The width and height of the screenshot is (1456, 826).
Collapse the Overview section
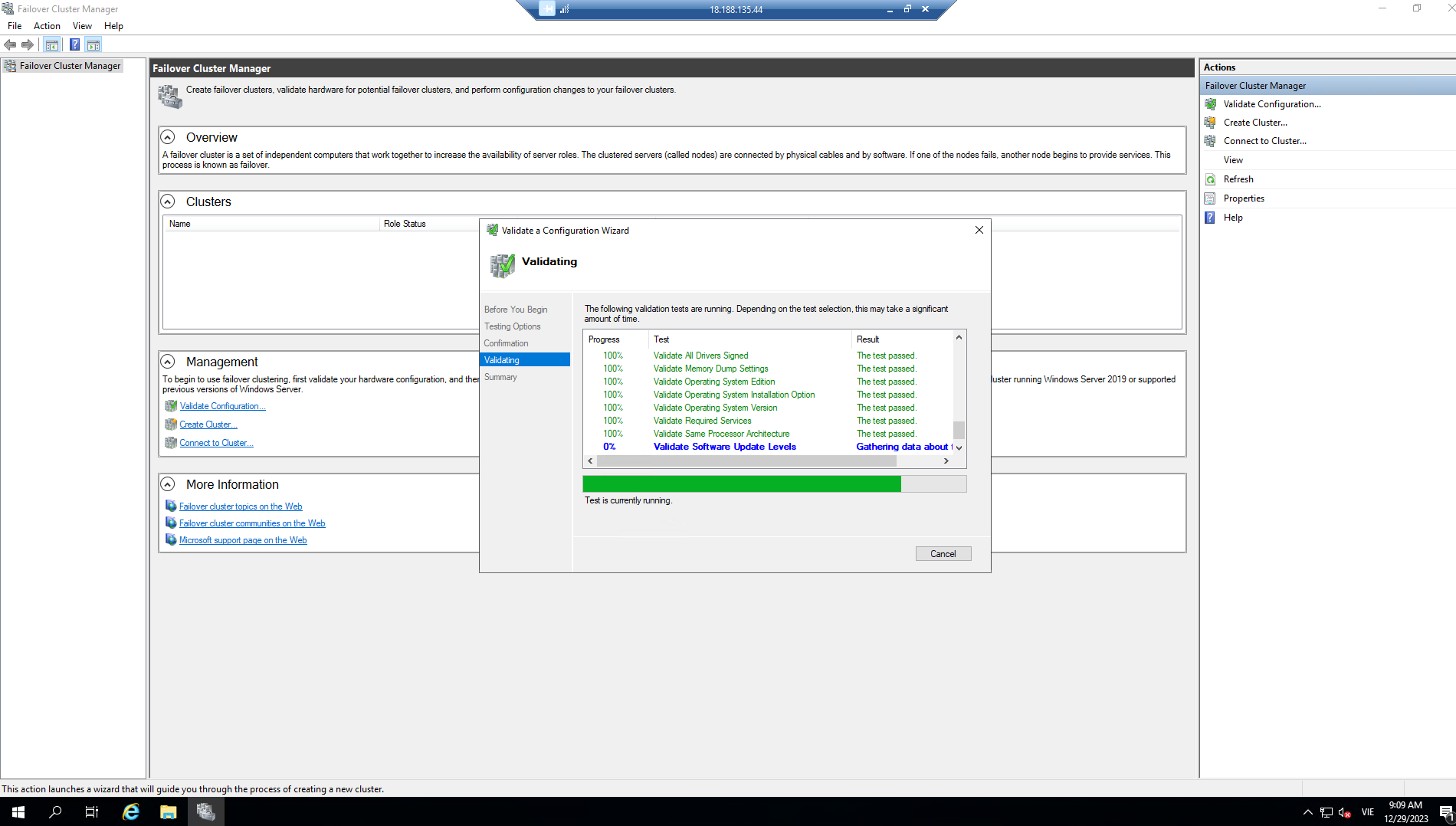pos(168,137)
